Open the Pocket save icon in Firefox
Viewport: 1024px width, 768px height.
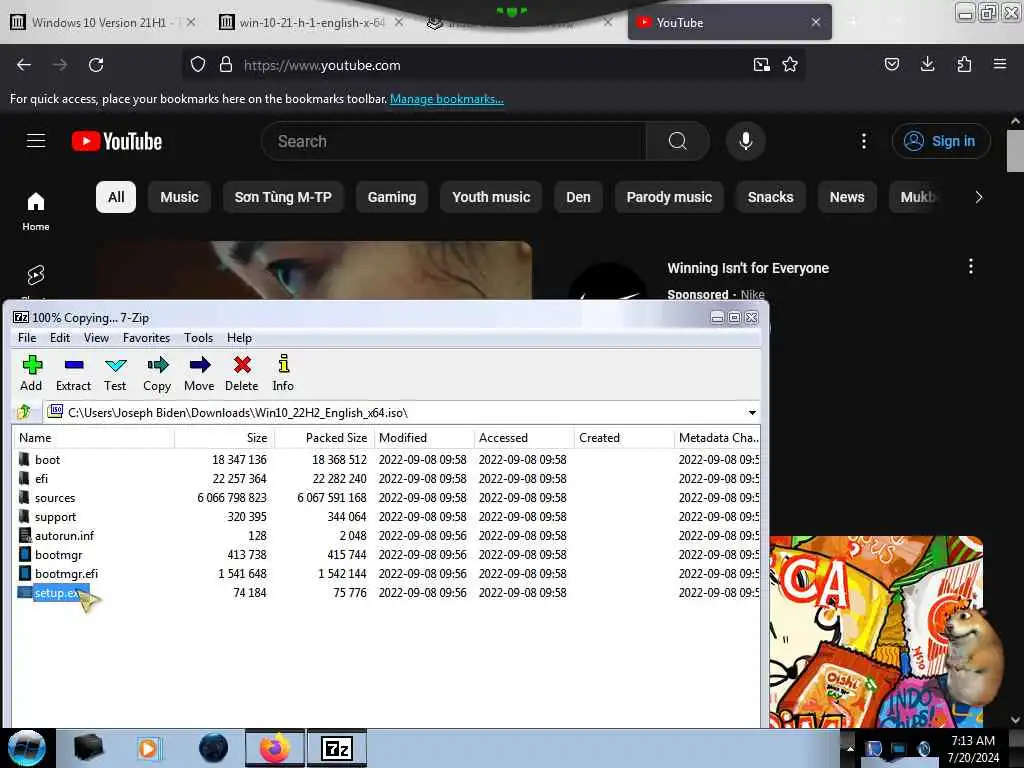891,64
